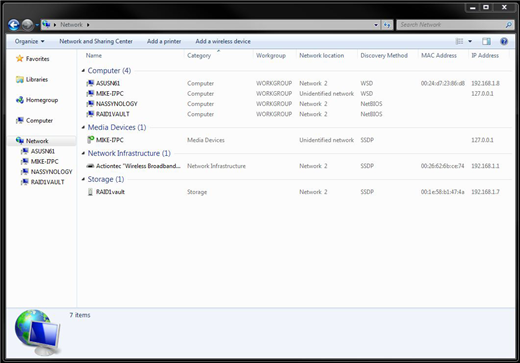Expand the chevron after Network breadcrumb

pos(88,25)
